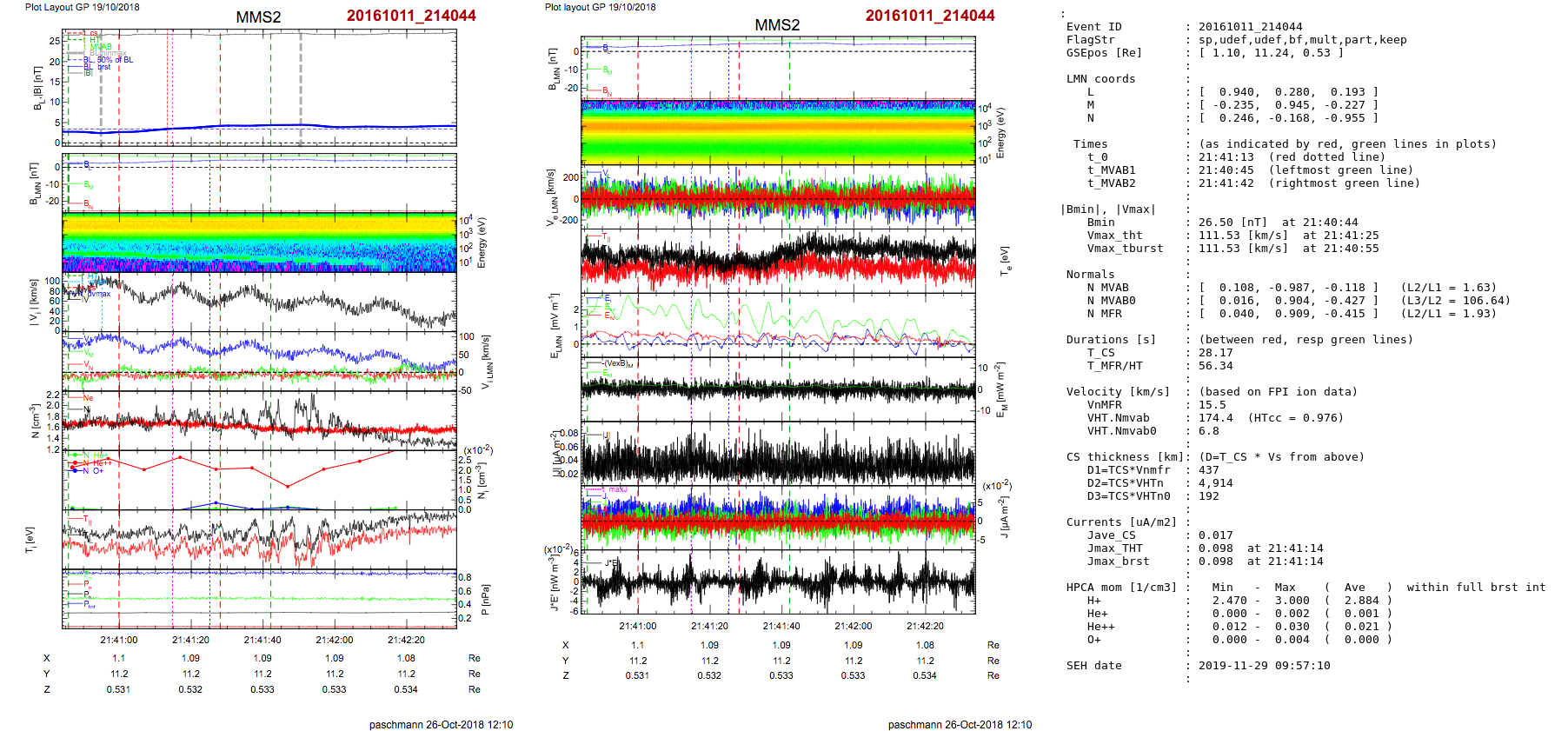Click the MMS2 title above the right plot
This screenshot has height=731, width=1568.
(777, 25)
